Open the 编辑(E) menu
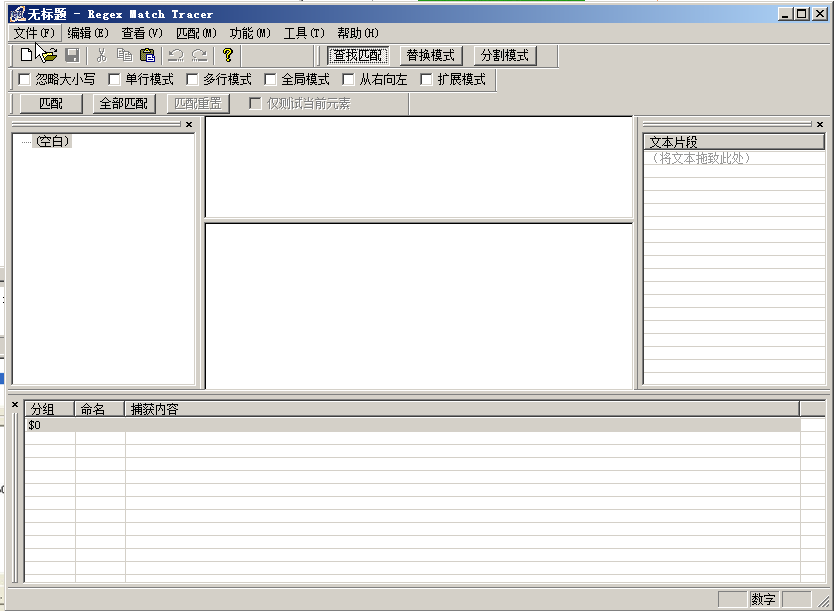The height and width of the screenshot is (611, 834). tap(88, 33)
